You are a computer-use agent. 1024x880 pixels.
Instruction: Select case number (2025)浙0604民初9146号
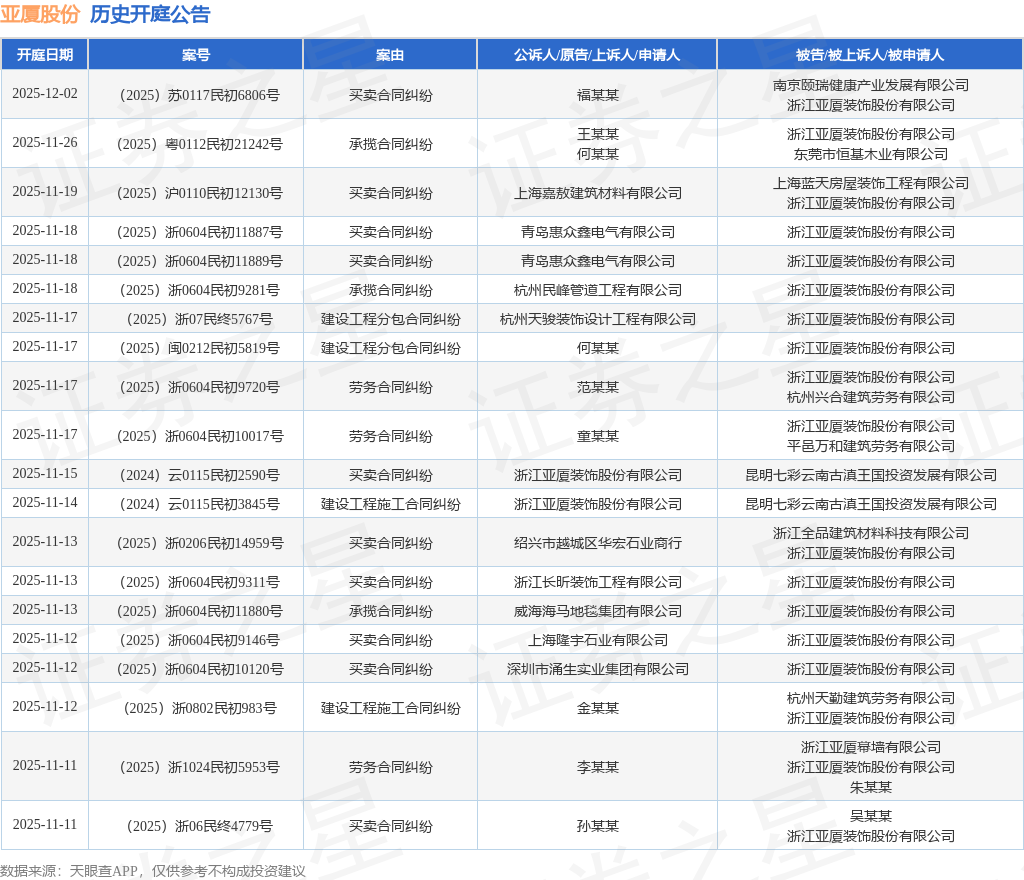[199, 640]
